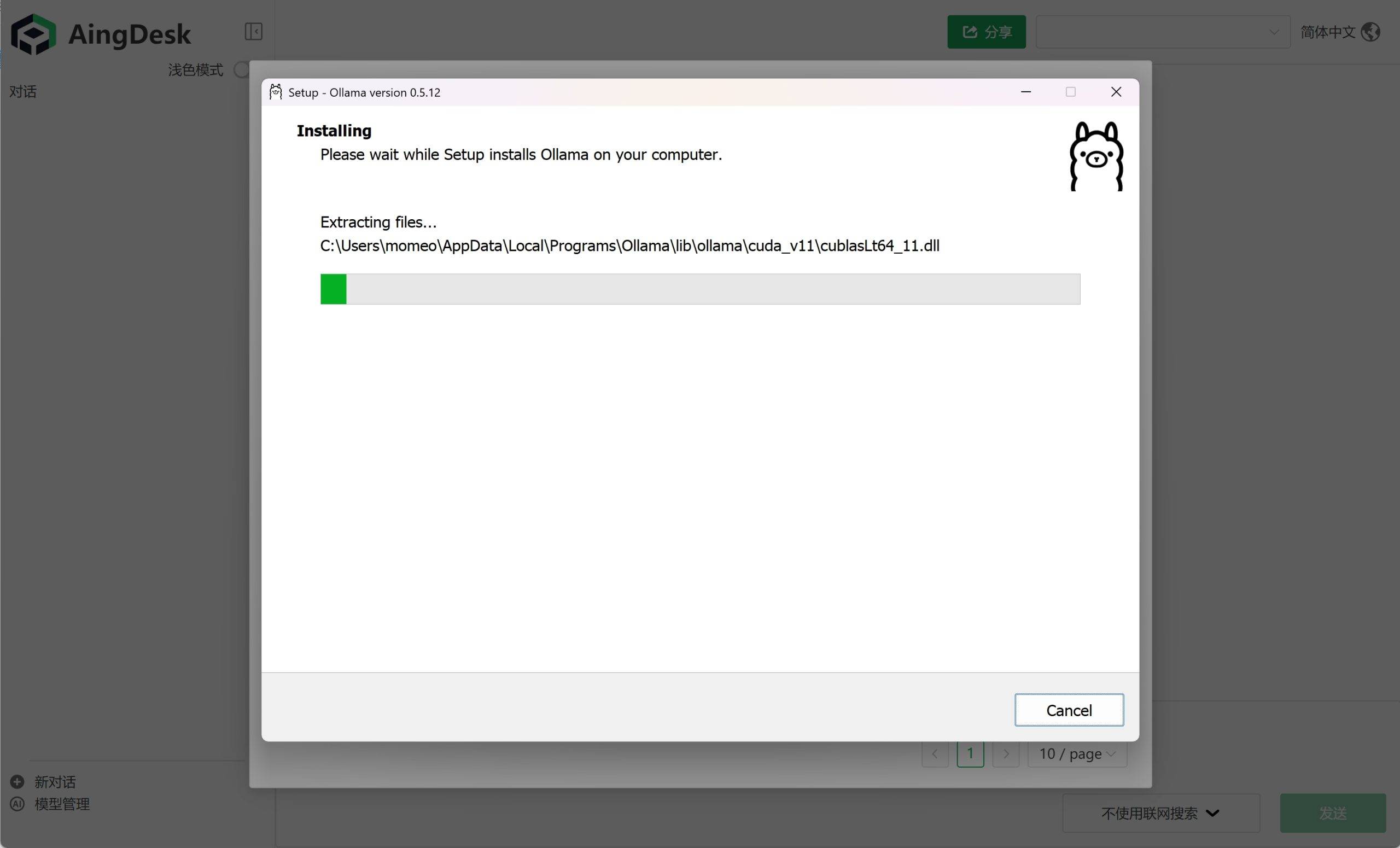The height and width of the screenshot is (848, 1400).
Task: Click the plus icon for 新对话
Action: pos(17,782)
